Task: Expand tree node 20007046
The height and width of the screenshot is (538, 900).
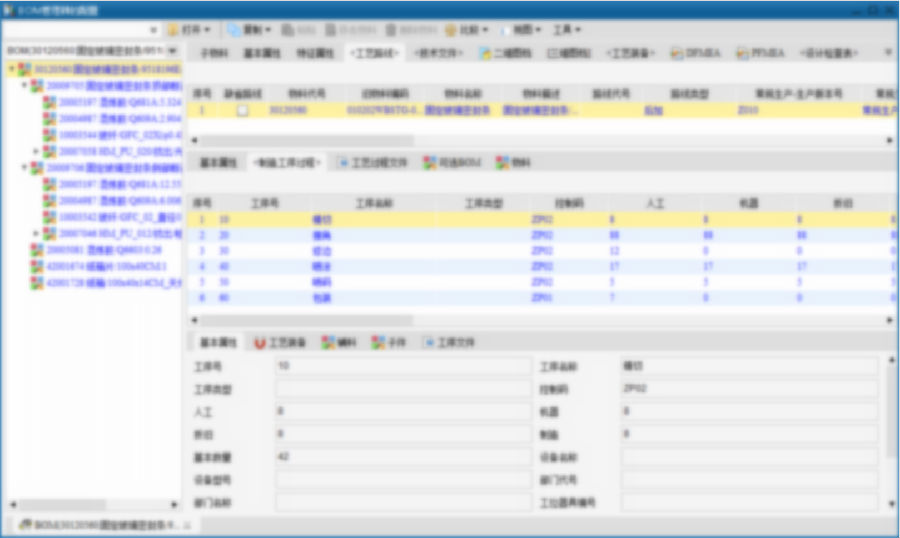Action: click(x=36, y=234)
